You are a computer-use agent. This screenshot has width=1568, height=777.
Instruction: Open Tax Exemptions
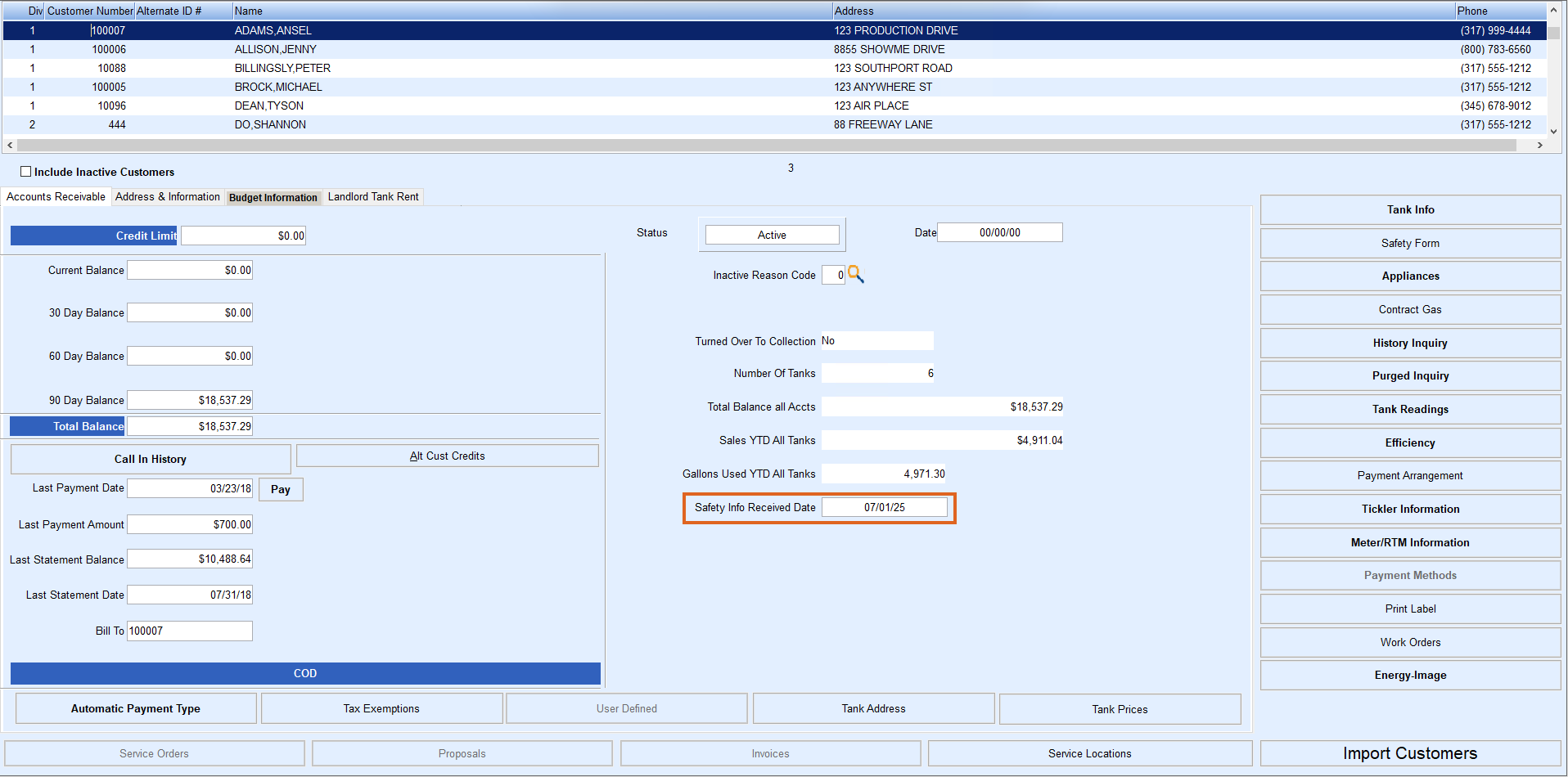pyautogui.click(x=381, y=709)
